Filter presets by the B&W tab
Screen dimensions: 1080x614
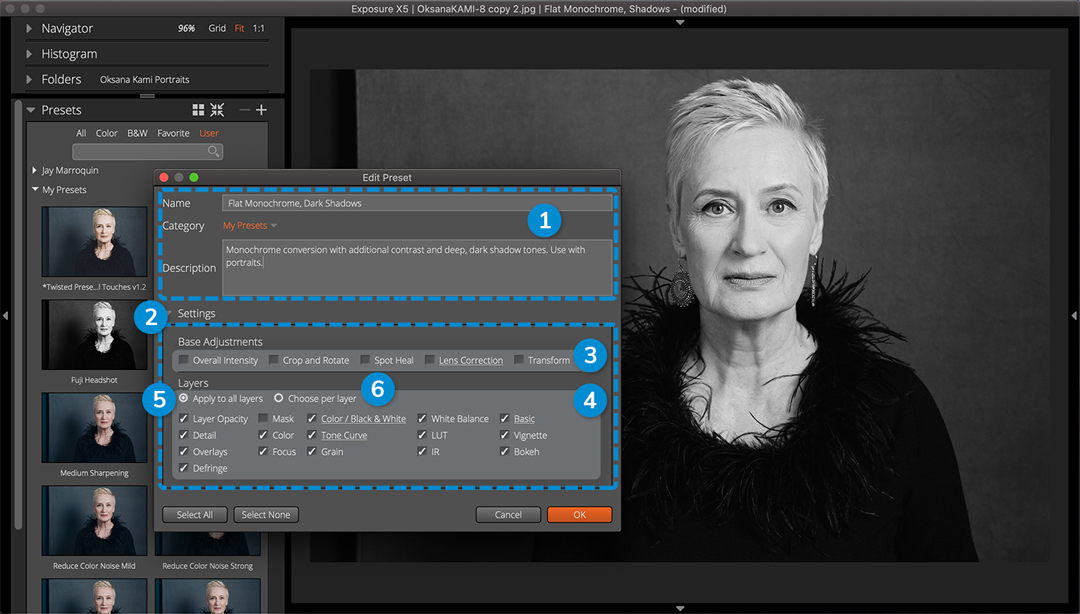tap(137, 133)
